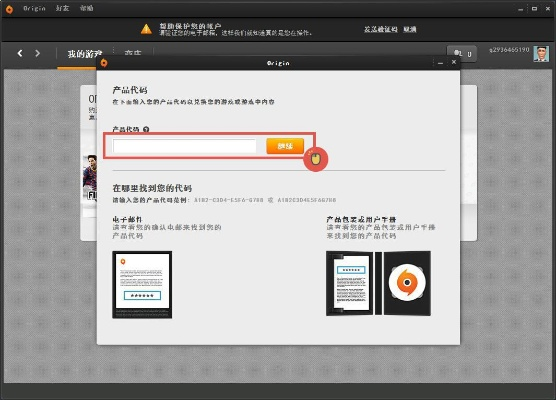Dismiss the account protection banner link

click(410, 29)
